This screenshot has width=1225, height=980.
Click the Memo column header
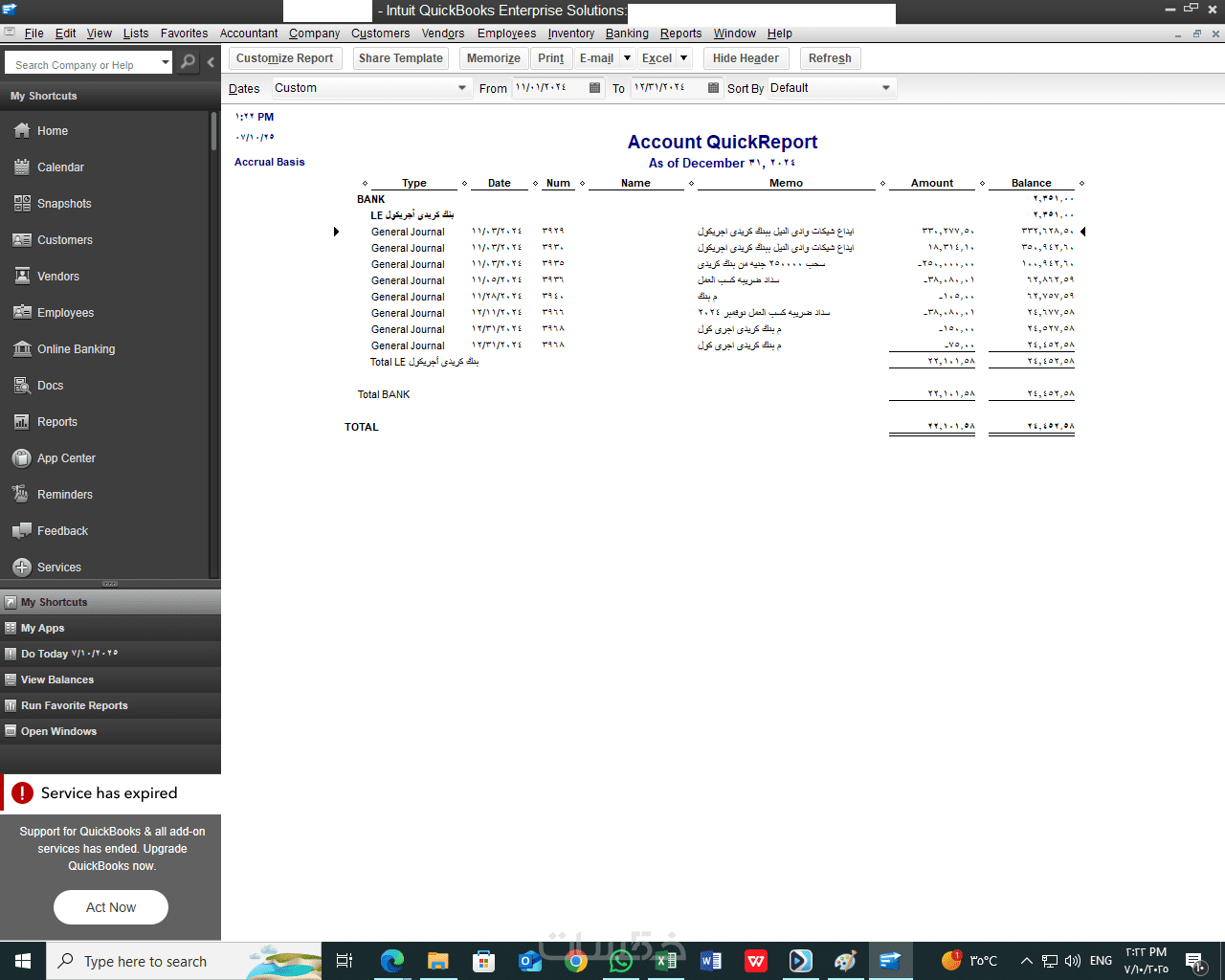click(x=786, y=183)
